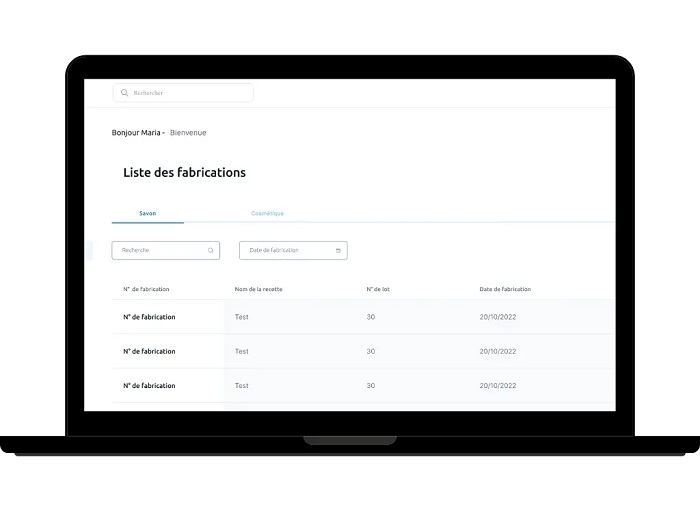Click the search icon inside the Recherche filter
This screenshot has height=511, width=700.
[210, 250]
